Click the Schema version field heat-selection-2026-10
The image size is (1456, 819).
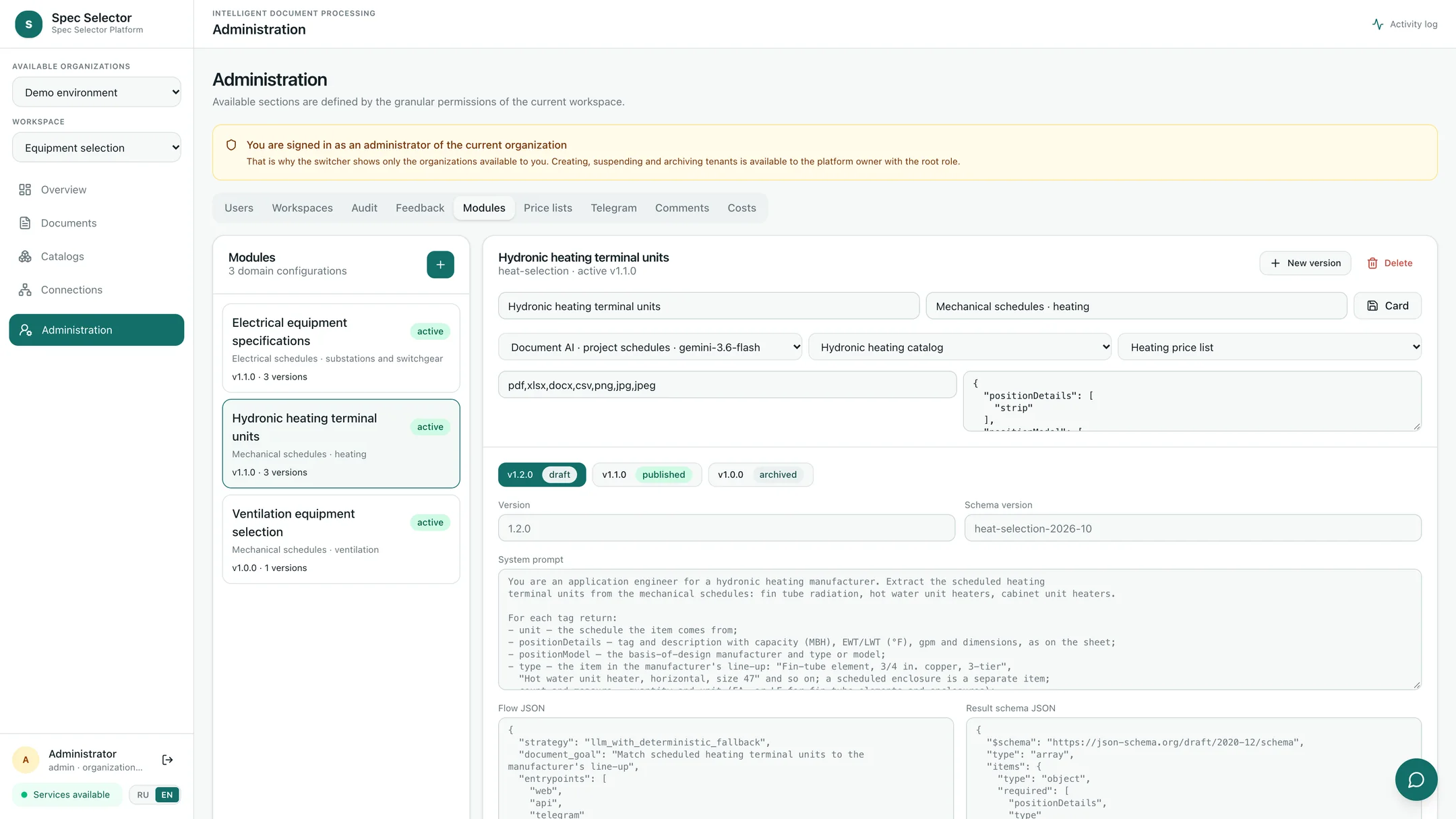1192,528
